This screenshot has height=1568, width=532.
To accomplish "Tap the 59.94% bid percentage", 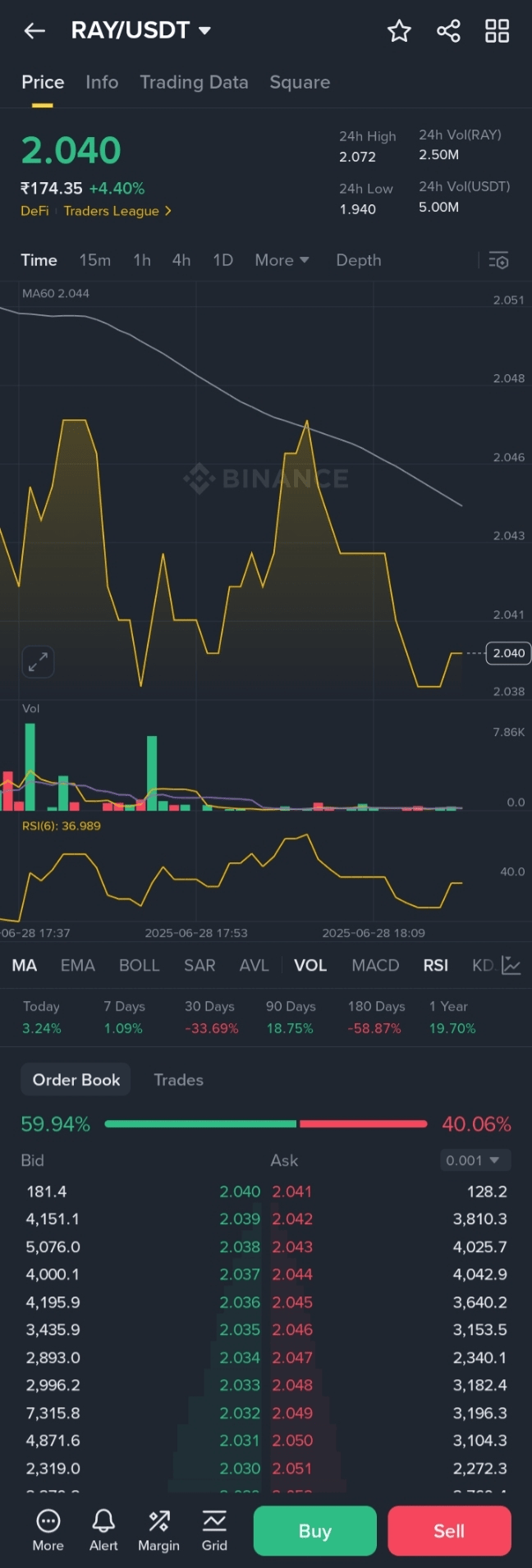I will coord(55,1124).
